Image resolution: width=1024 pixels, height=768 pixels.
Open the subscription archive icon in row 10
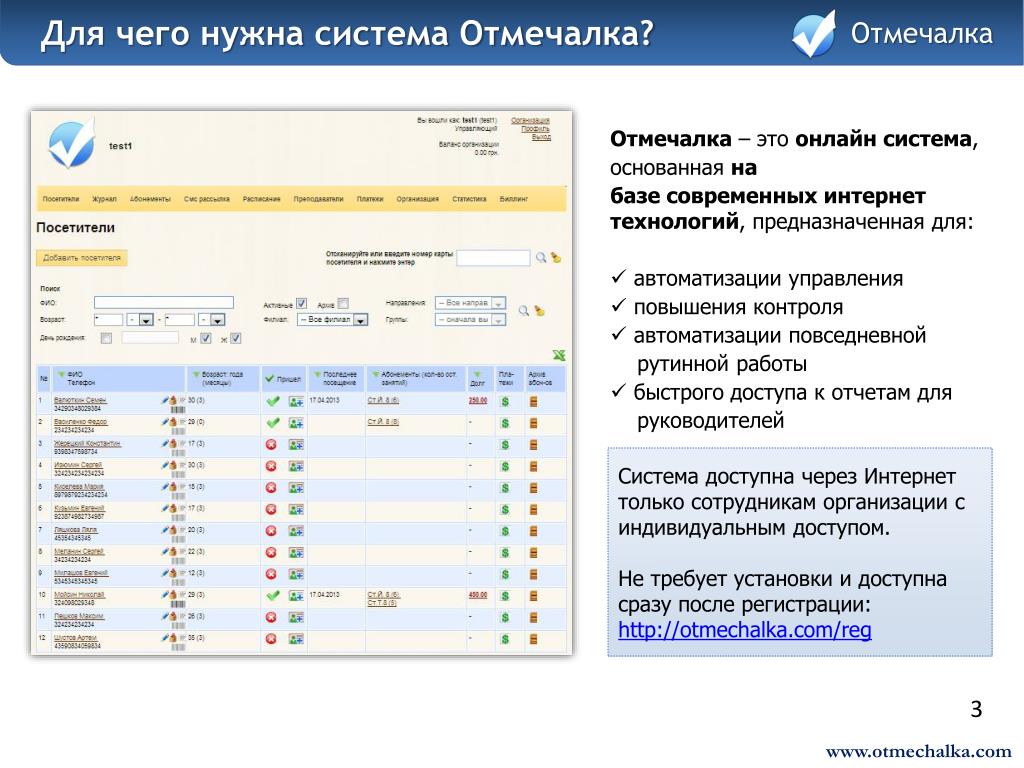click(533, 596)
